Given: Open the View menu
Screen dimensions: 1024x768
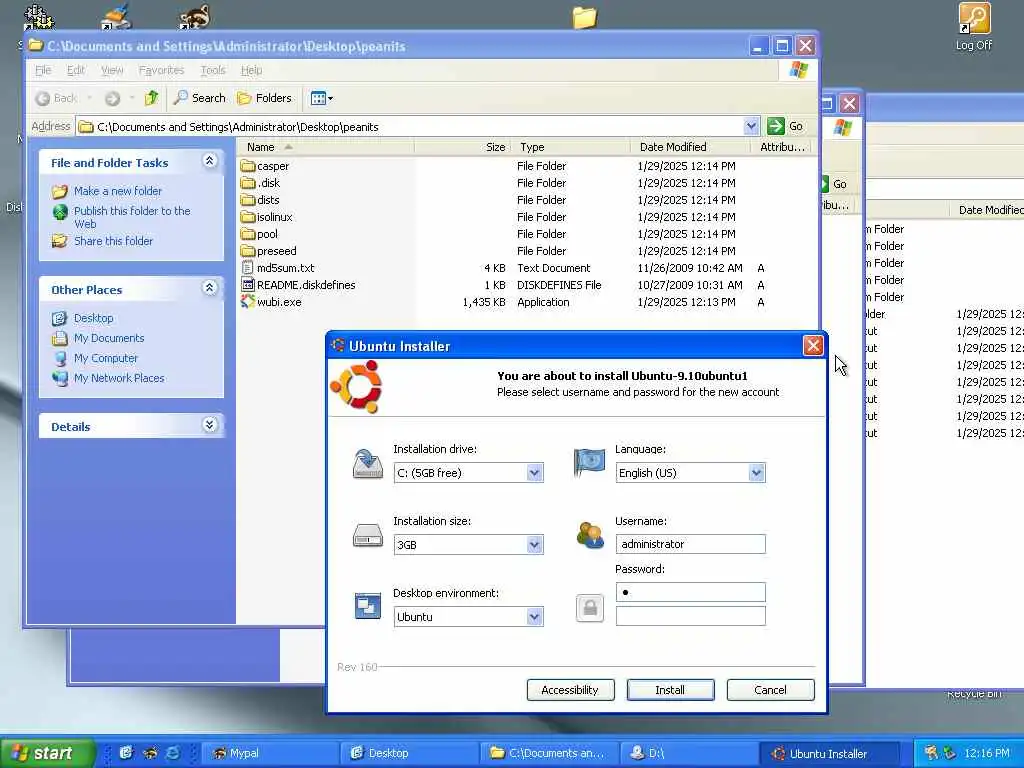Looking at the screenshot, I should [x=112, y=70].
